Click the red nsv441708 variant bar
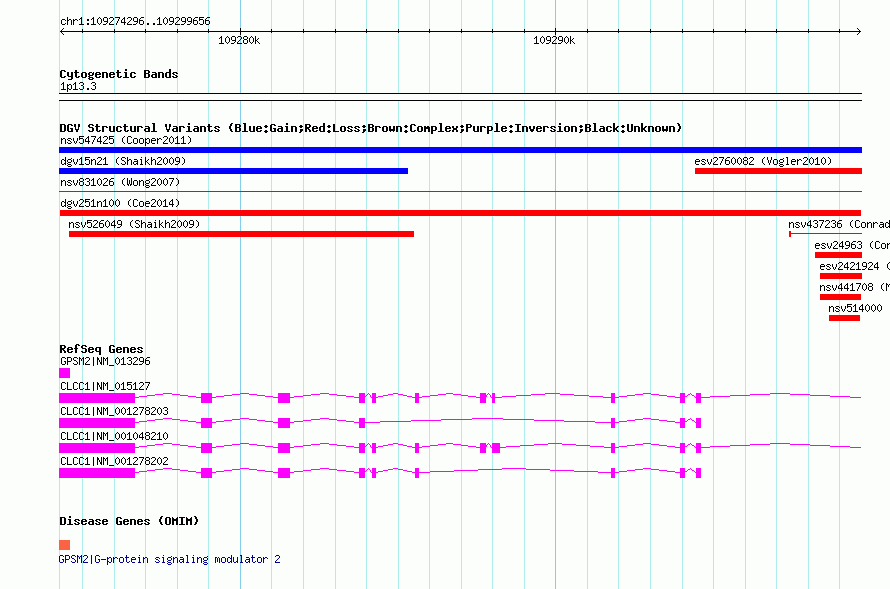Viewport: 890px width, 589px height. tap(841, 297)
